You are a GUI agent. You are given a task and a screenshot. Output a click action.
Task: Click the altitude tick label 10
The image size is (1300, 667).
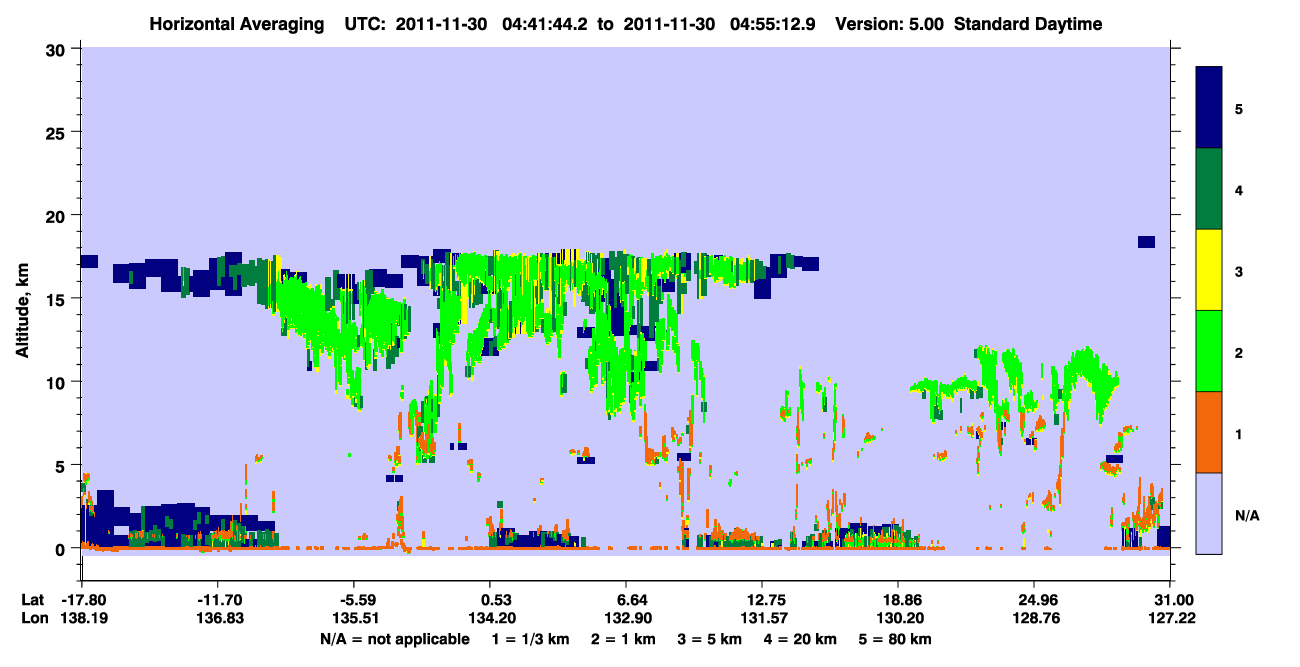point(58,382)
